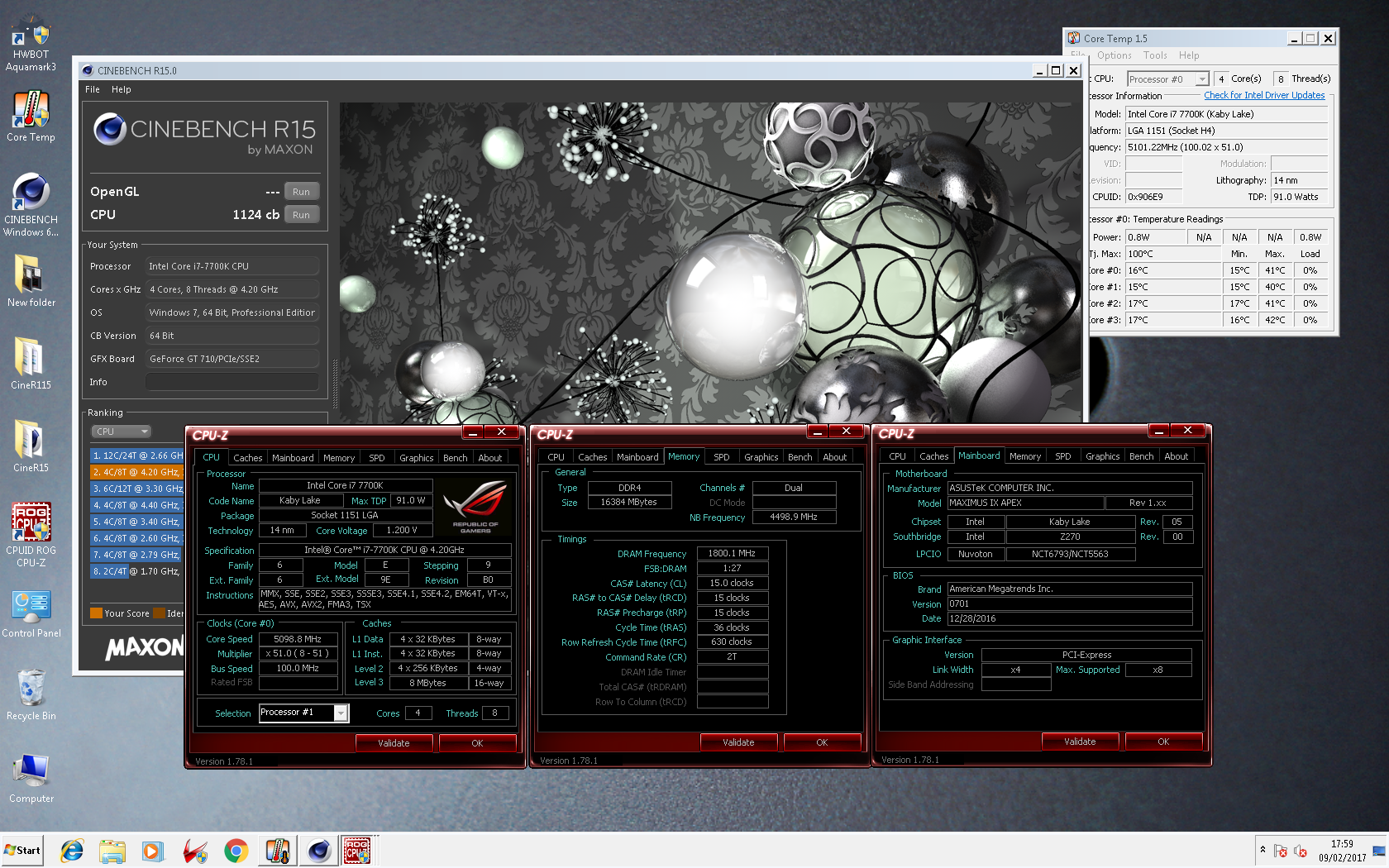
Task: Launch CPUID ROG CPU-Z desktop shortcut
Action: 31,535
